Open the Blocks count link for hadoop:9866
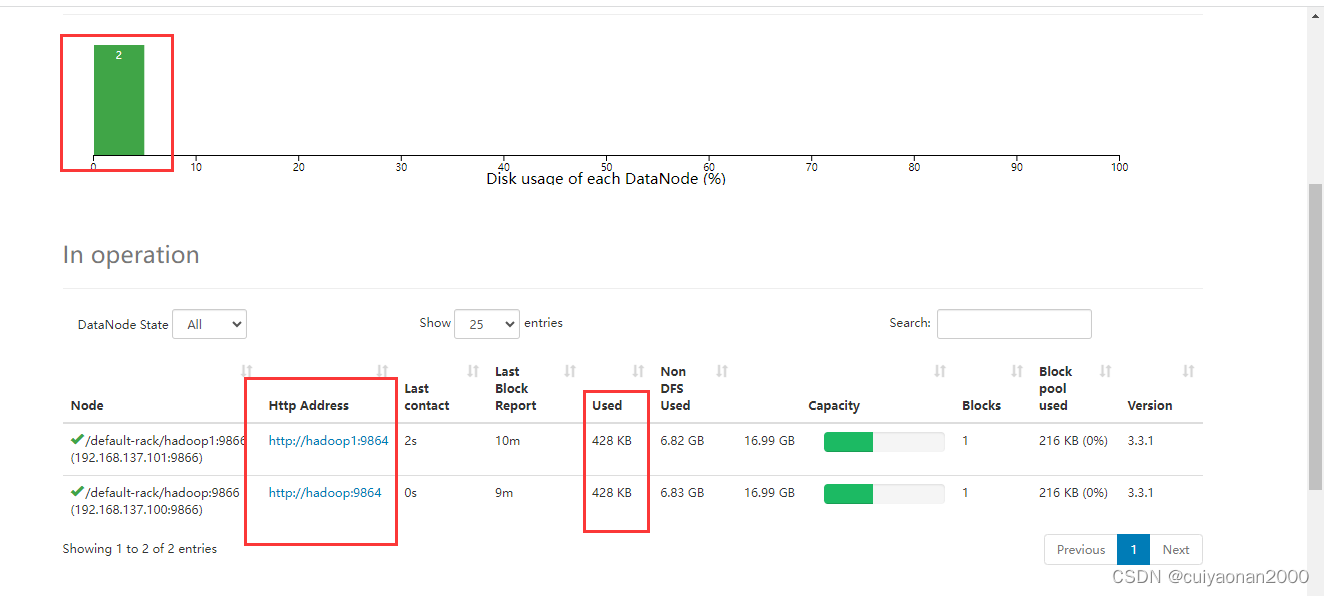The image size is (1324, 596). point(965,493)
